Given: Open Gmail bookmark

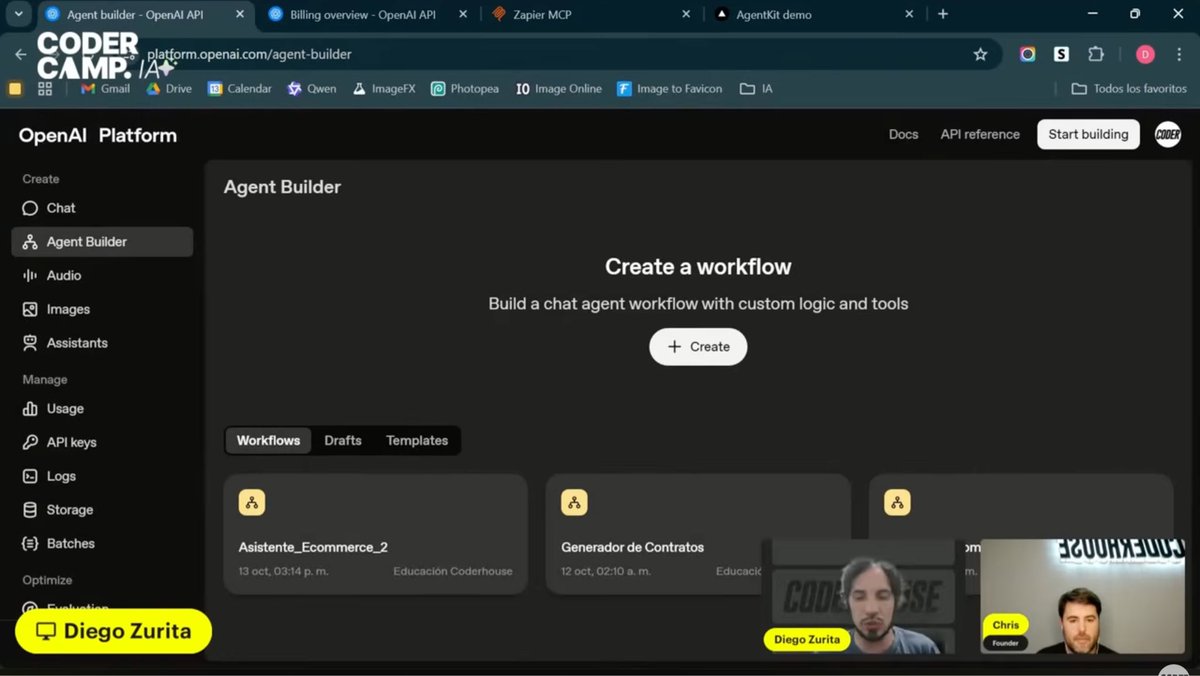Looking at the screenshot, I should pos(105,89).
